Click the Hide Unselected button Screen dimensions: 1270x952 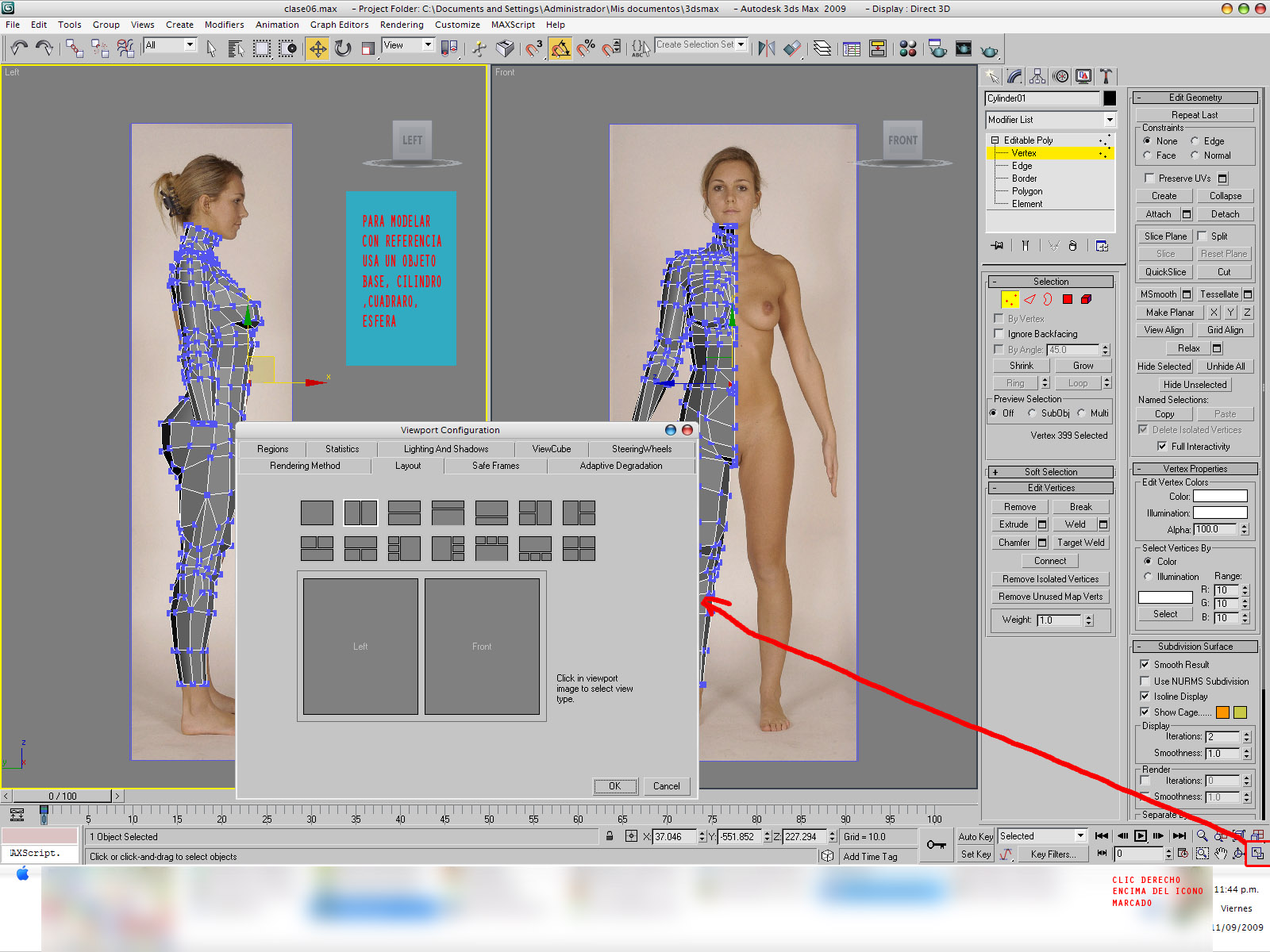[x=1195, y=385]
